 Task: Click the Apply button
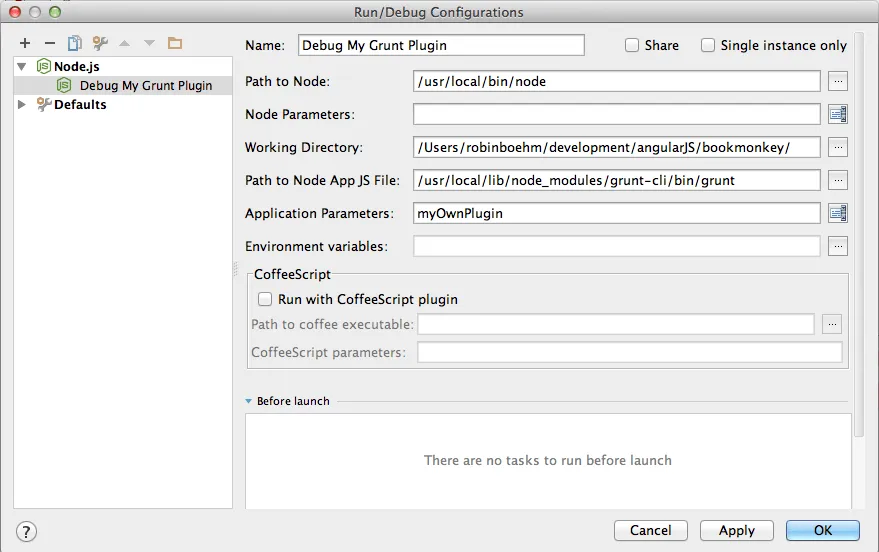click(737, 530)
